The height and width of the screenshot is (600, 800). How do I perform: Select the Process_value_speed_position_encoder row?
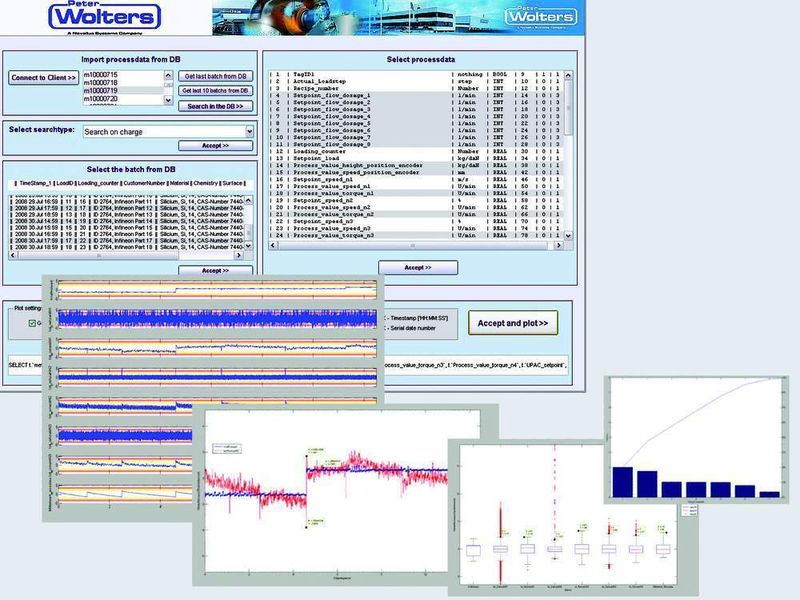click(x=415, y=172)
